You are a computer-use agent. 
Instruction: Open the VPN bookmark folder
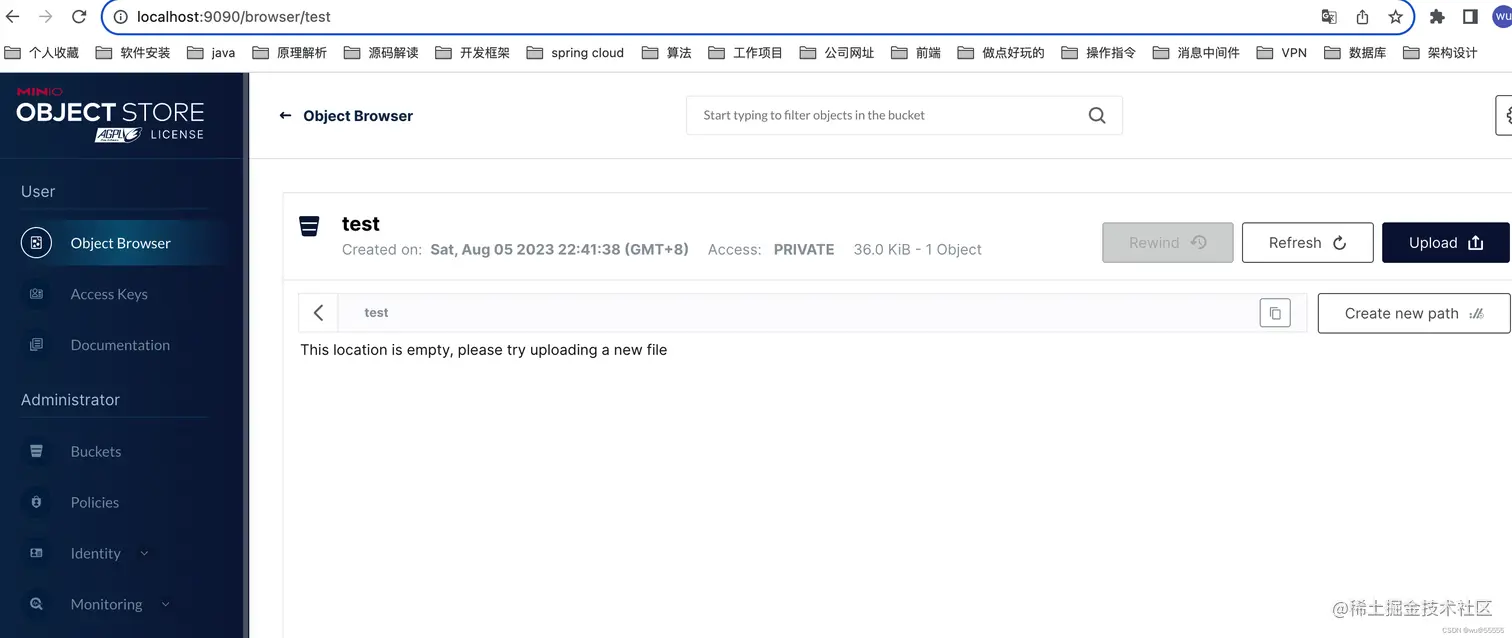point(1282,53)
